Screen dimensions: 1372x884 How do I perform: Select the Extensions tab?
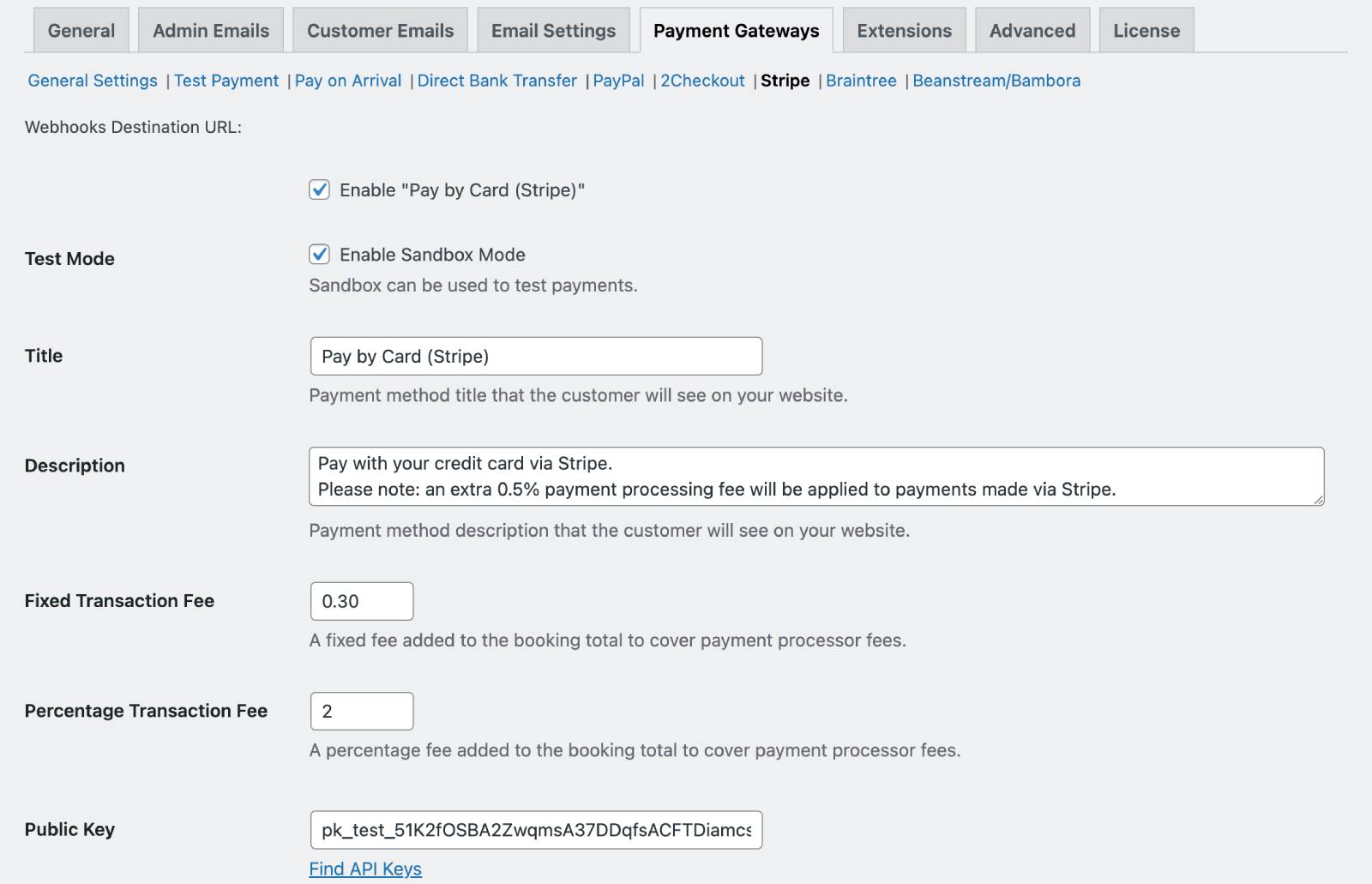click(x=904, y=31)
